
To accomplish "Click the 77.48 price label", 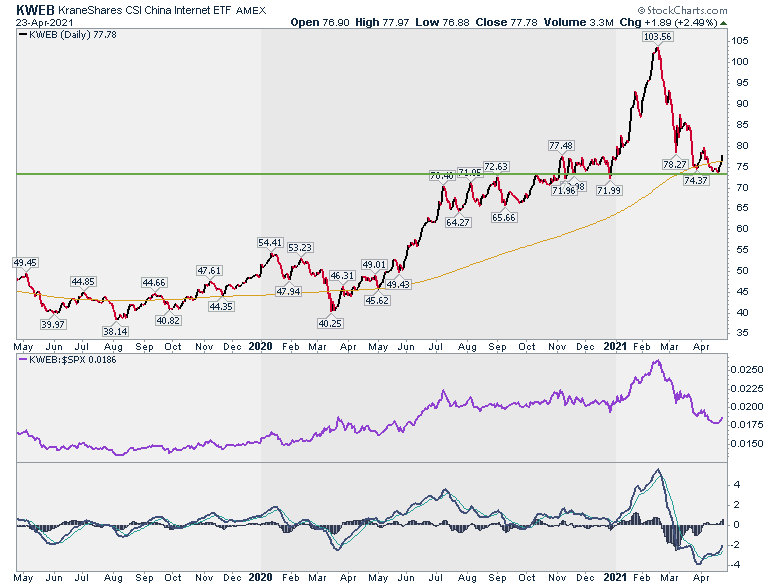I will (561, 145).
